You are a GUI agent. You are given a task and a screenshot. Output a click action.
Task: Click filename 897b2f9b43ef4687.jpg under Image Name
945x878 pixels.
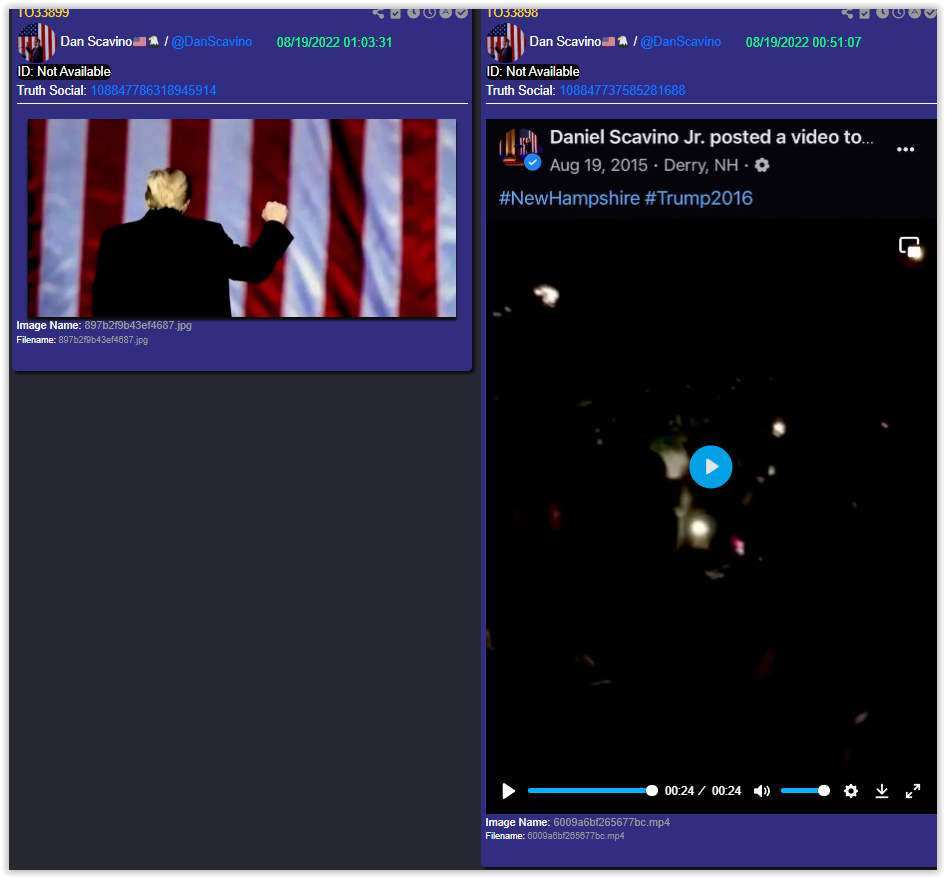tap(103, 340)
